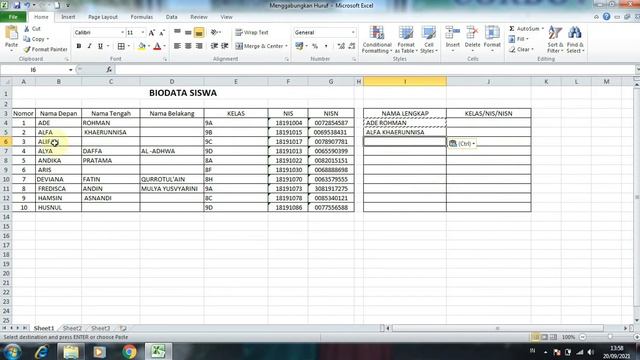Image resolution: width=640 pixels, height=360 pixels.
Task: Open Chrome from the taskbar
Action: [129, 351]
